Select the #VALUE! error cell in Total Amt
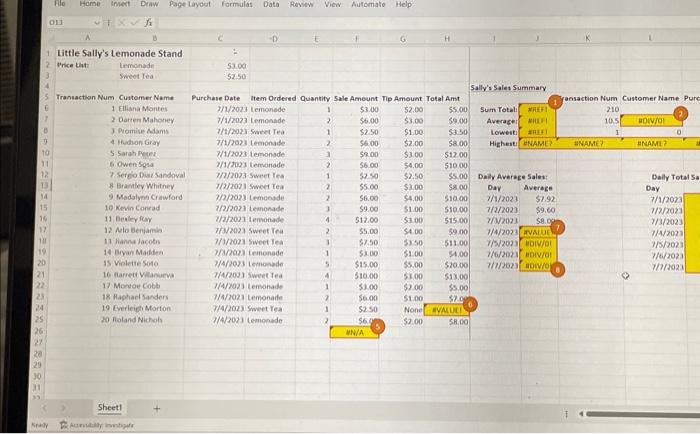Screen dimensions: 700x434 [x=446, y=310]
